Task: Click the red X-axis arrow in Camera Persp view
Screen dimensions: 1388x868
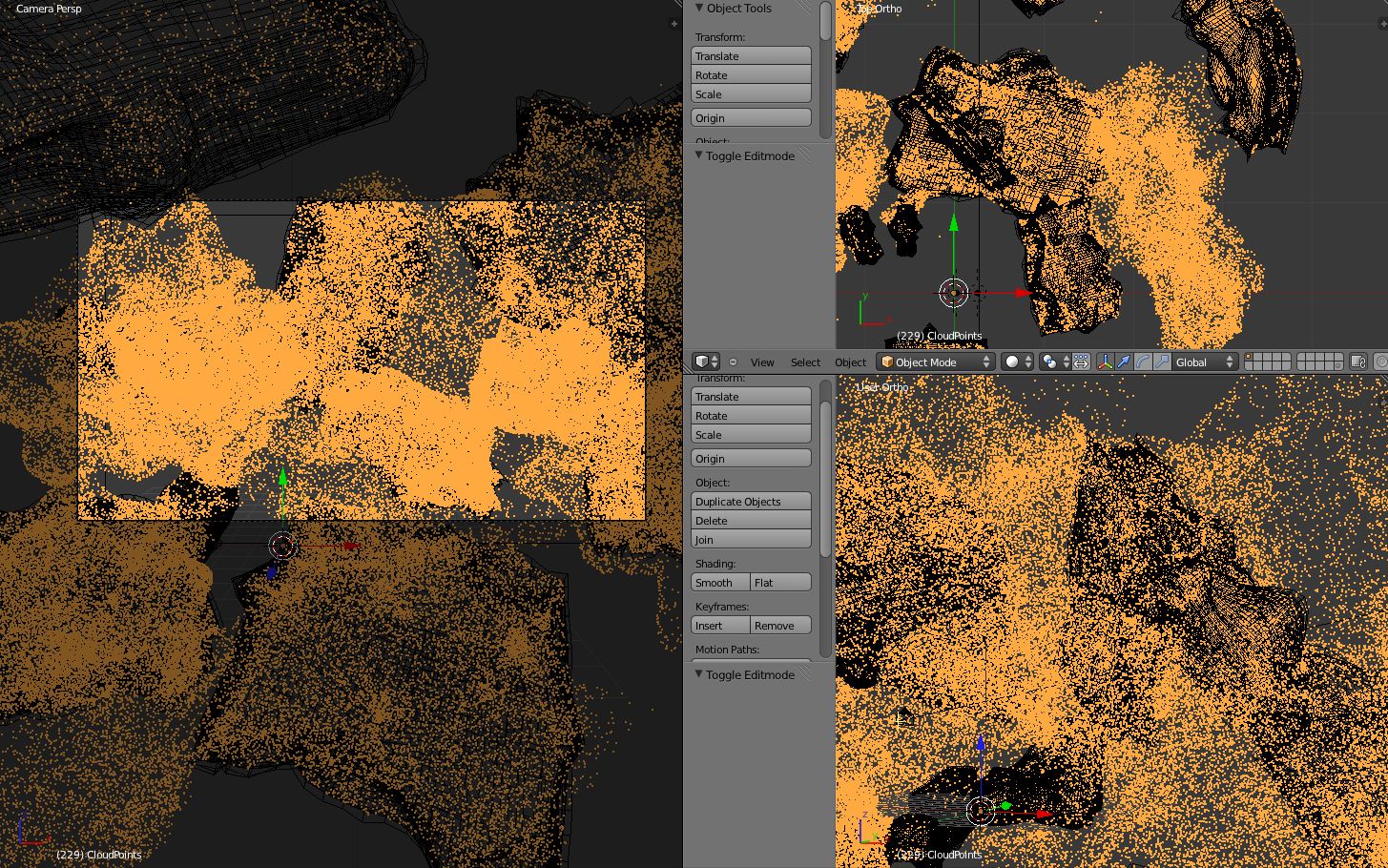Action: point(350,546)
